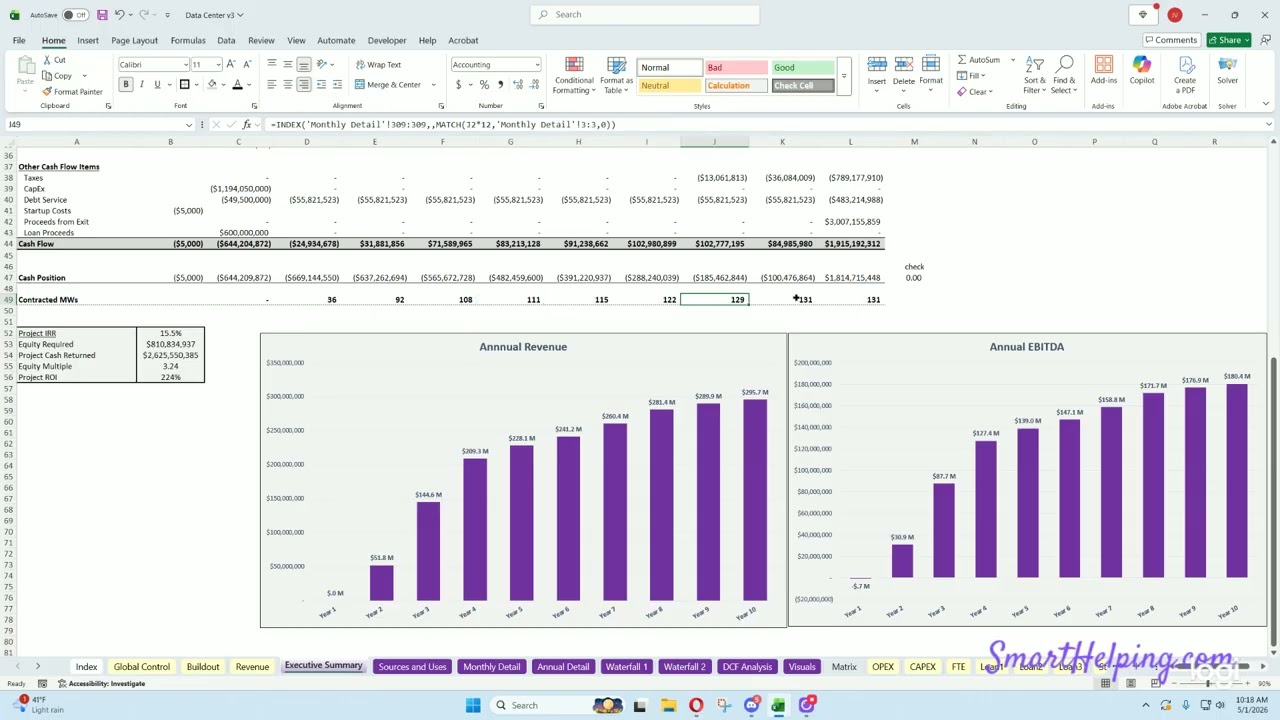The image size is (1280, 720).
Task: Open the Page Layout ribbon tab
Action: 134,40
